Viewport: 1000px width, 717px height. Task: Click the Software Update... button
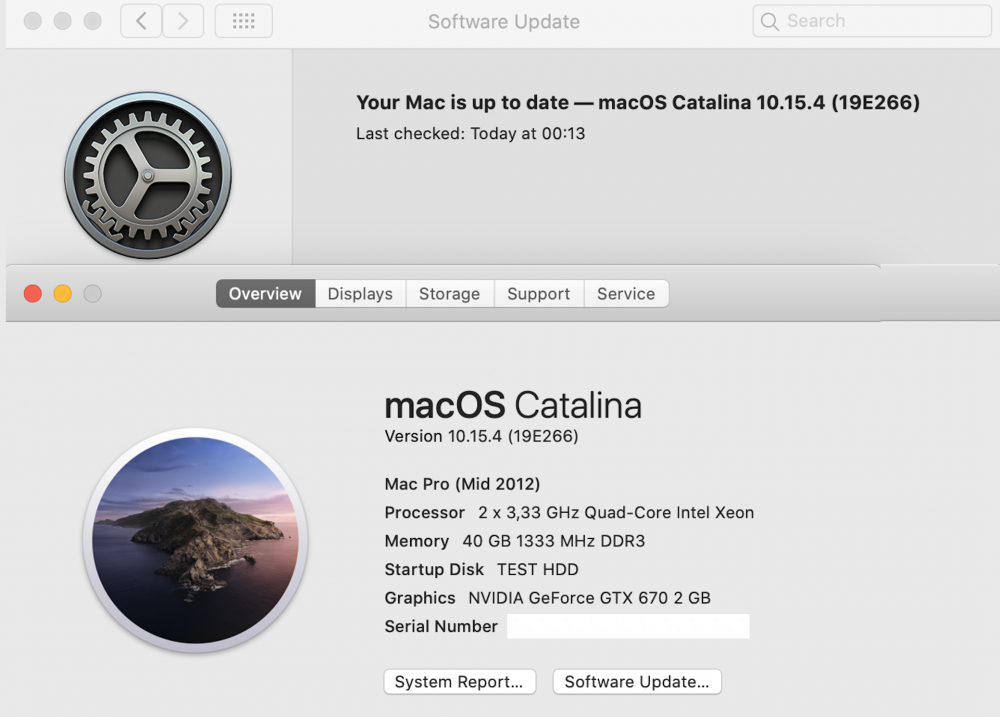[x=636, y=681]
